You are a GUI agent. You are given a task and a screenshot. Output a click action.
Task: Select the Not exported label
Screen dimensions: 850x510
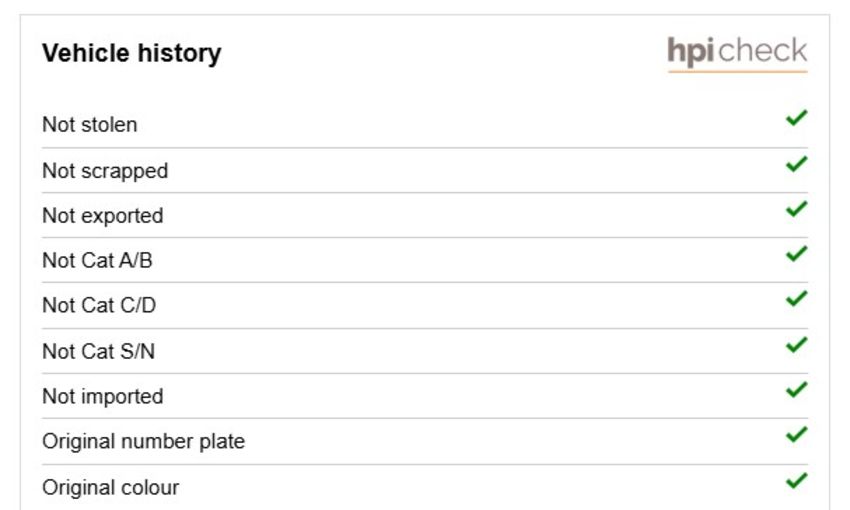click(102, 216)
